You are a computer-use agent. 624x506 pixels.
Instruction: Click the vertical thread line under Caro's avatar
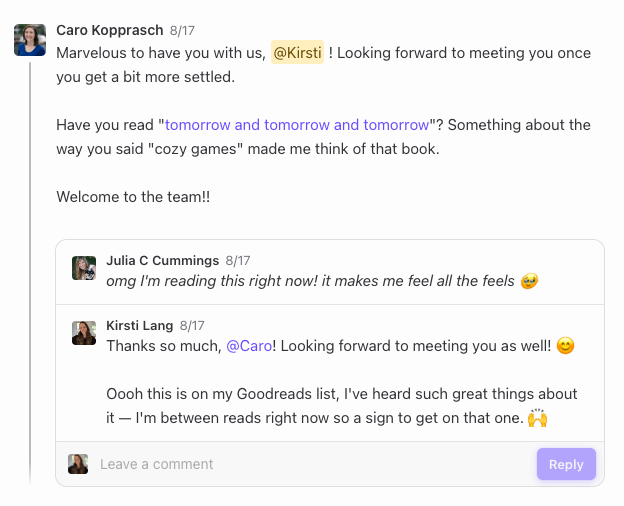click(x=30, y=273)
